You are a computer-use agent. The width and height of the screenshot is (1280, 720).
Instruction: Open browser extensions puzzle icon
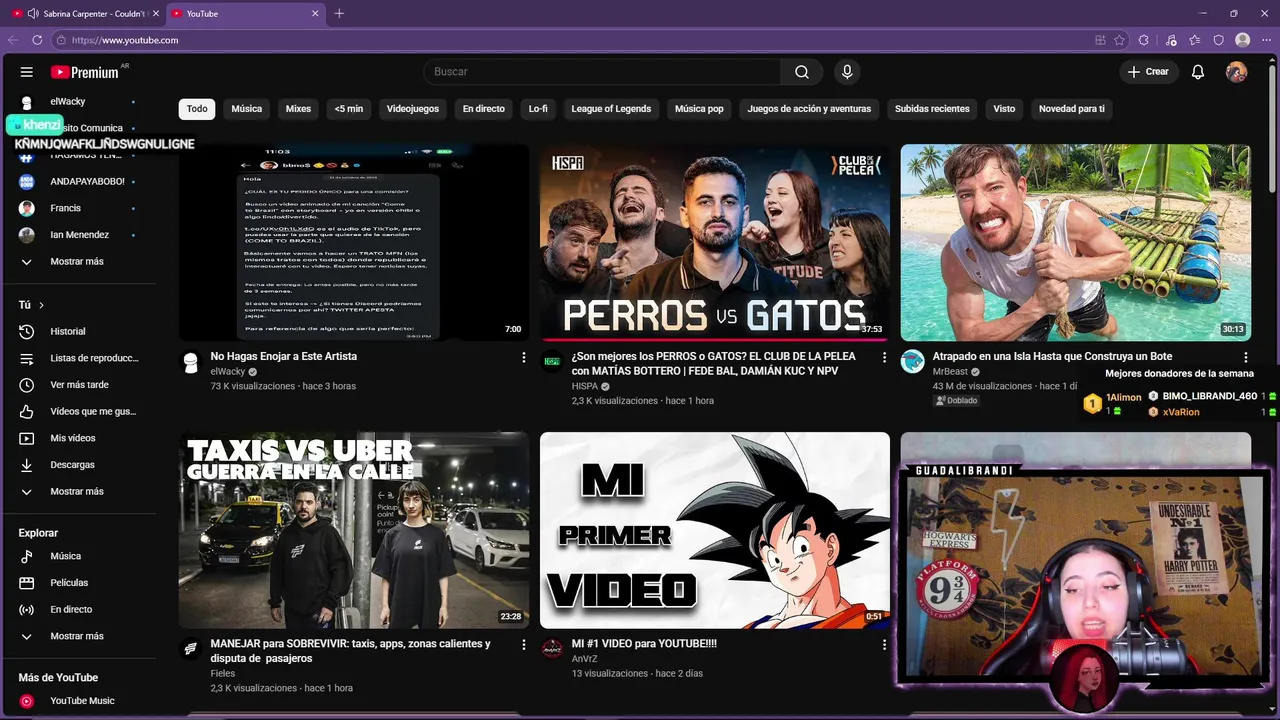[x=1145, y=40]
